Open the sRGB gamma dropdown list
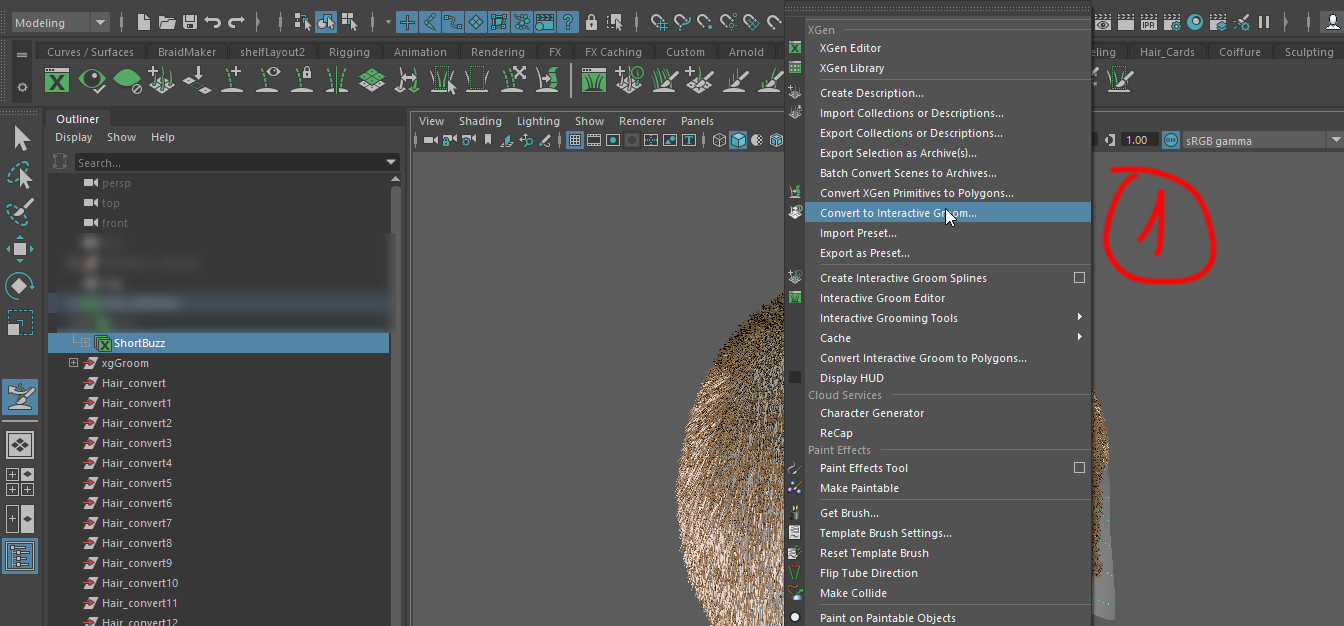Image resolution: width=1344 pixels, height=626 pixels. pos(1335,140)
